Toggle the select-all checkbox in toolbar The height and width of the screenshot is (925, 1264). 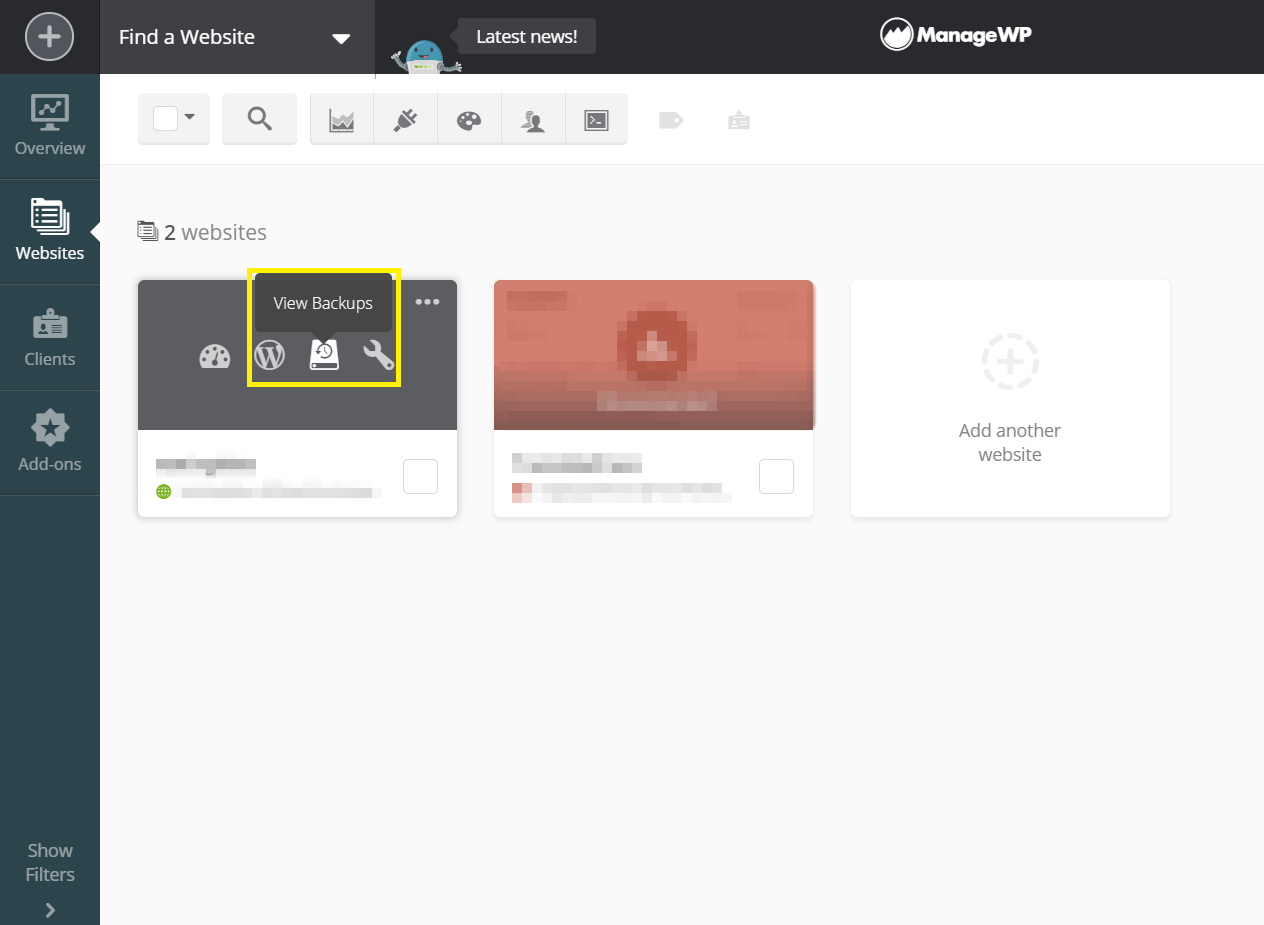click(x=165, y=118)
